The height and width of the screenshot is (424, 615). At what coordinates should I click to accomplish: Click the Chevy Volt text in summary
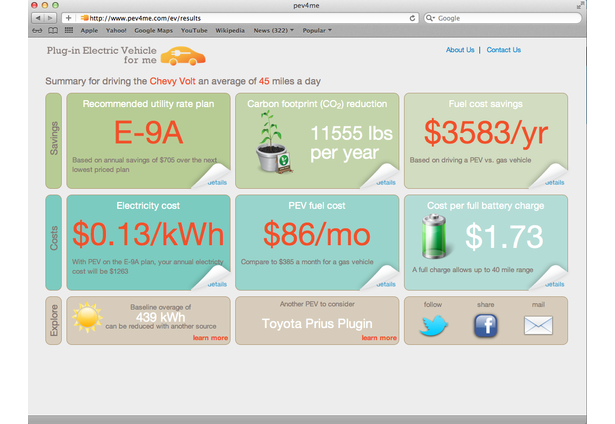(172, 81)
